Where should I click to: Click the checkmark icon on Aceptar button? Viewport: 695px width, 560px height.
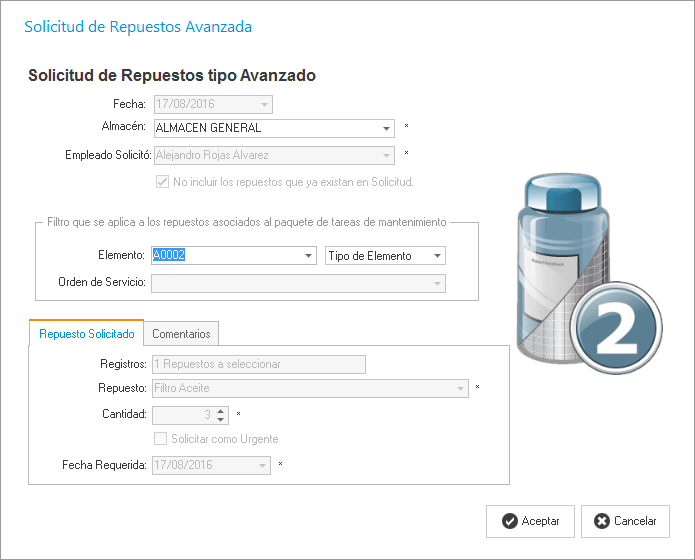509,521
